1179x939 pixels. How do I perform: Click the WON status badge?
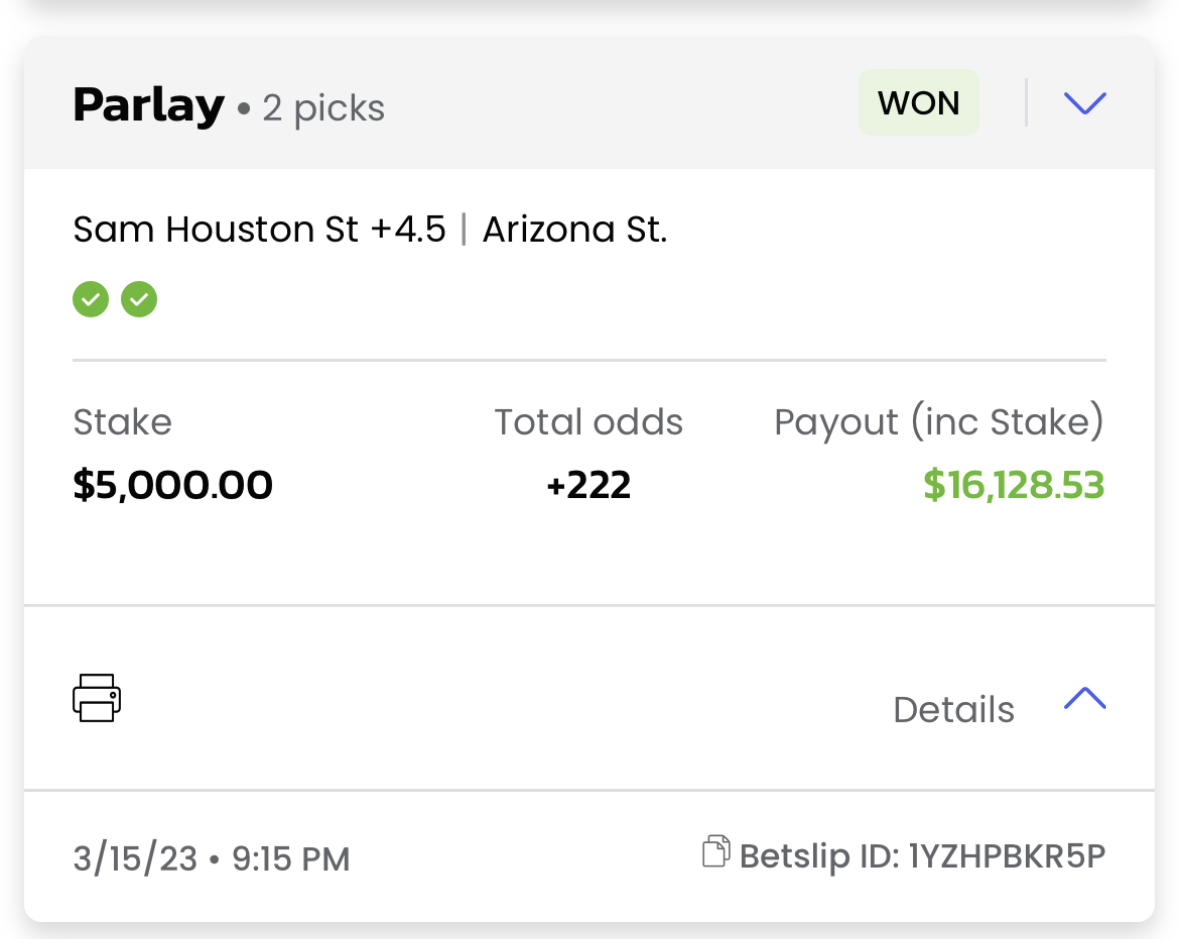click(918, 103)
